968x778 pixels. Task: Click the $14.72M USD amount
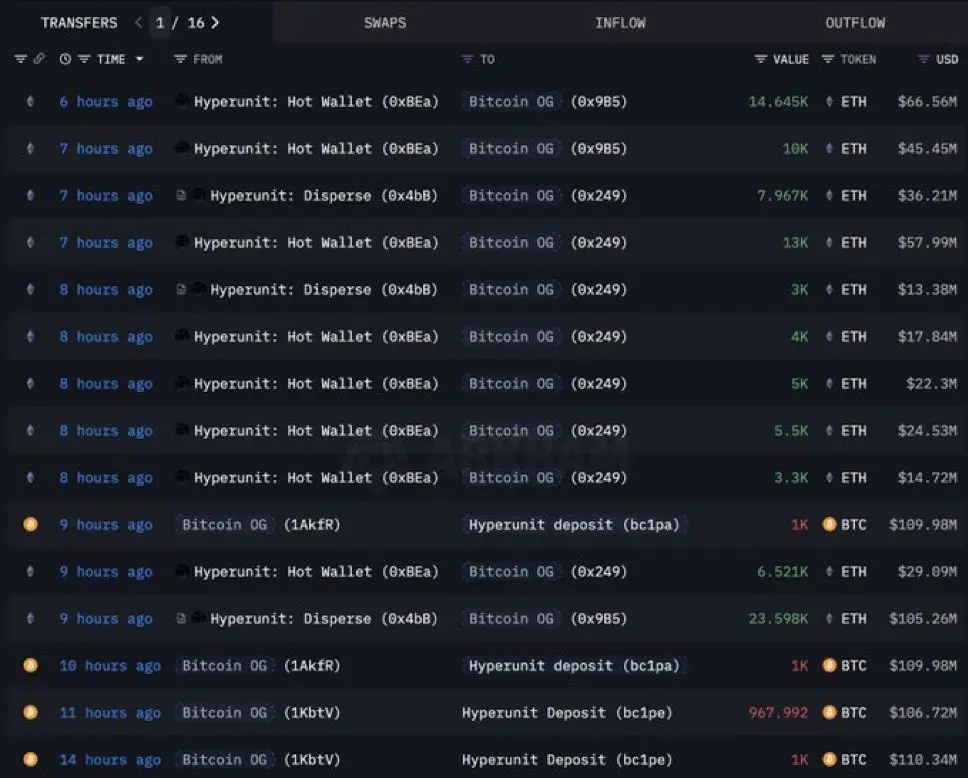(927, 477)
